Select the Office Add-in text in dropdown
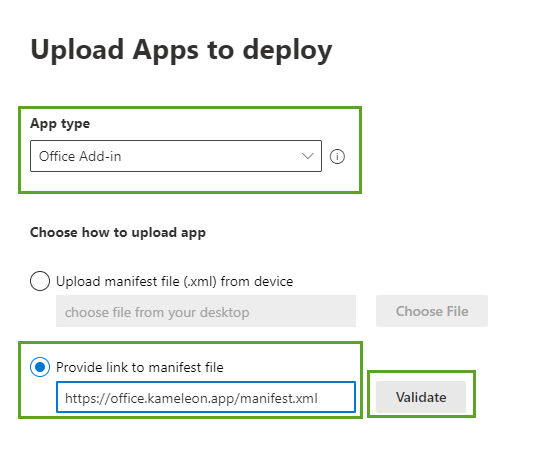The image size is (544, 474). 80,156
